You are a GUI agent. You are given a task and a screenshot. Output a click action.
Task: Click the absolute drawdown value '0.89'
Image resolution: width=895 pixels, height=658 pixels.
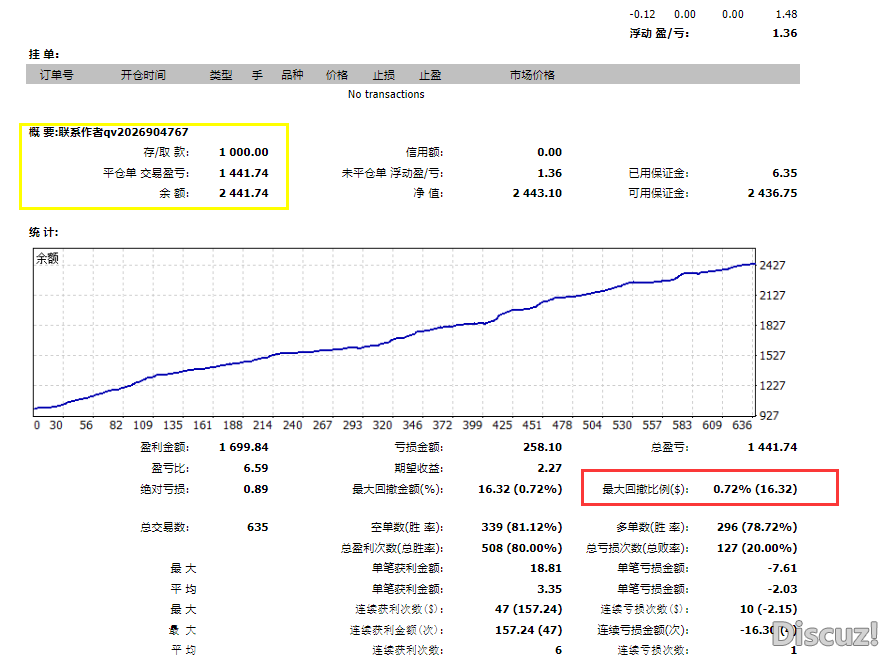tap(256, 489)
